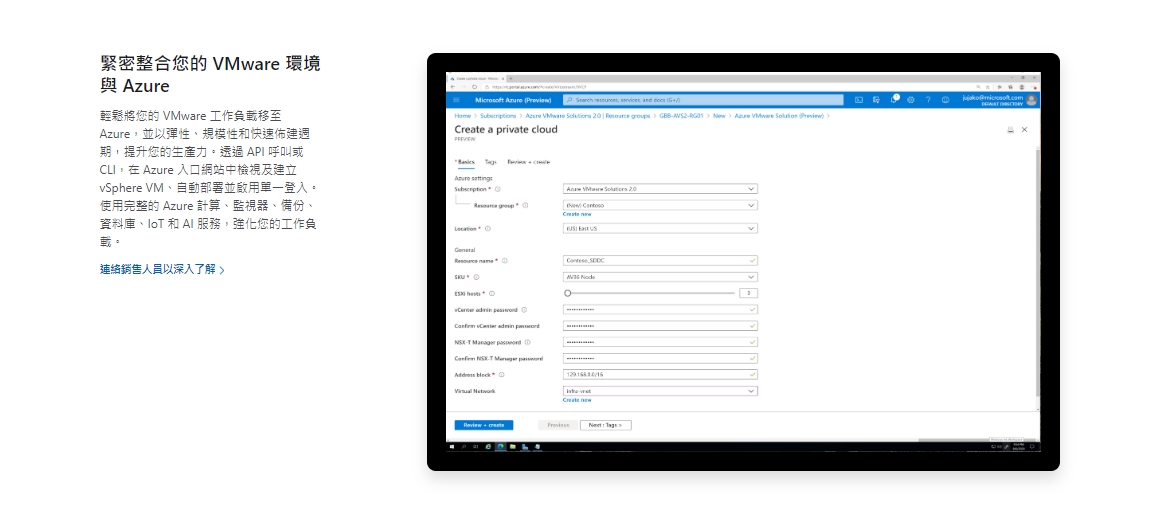Expand the Subscription dropdown

coord(660,188)
